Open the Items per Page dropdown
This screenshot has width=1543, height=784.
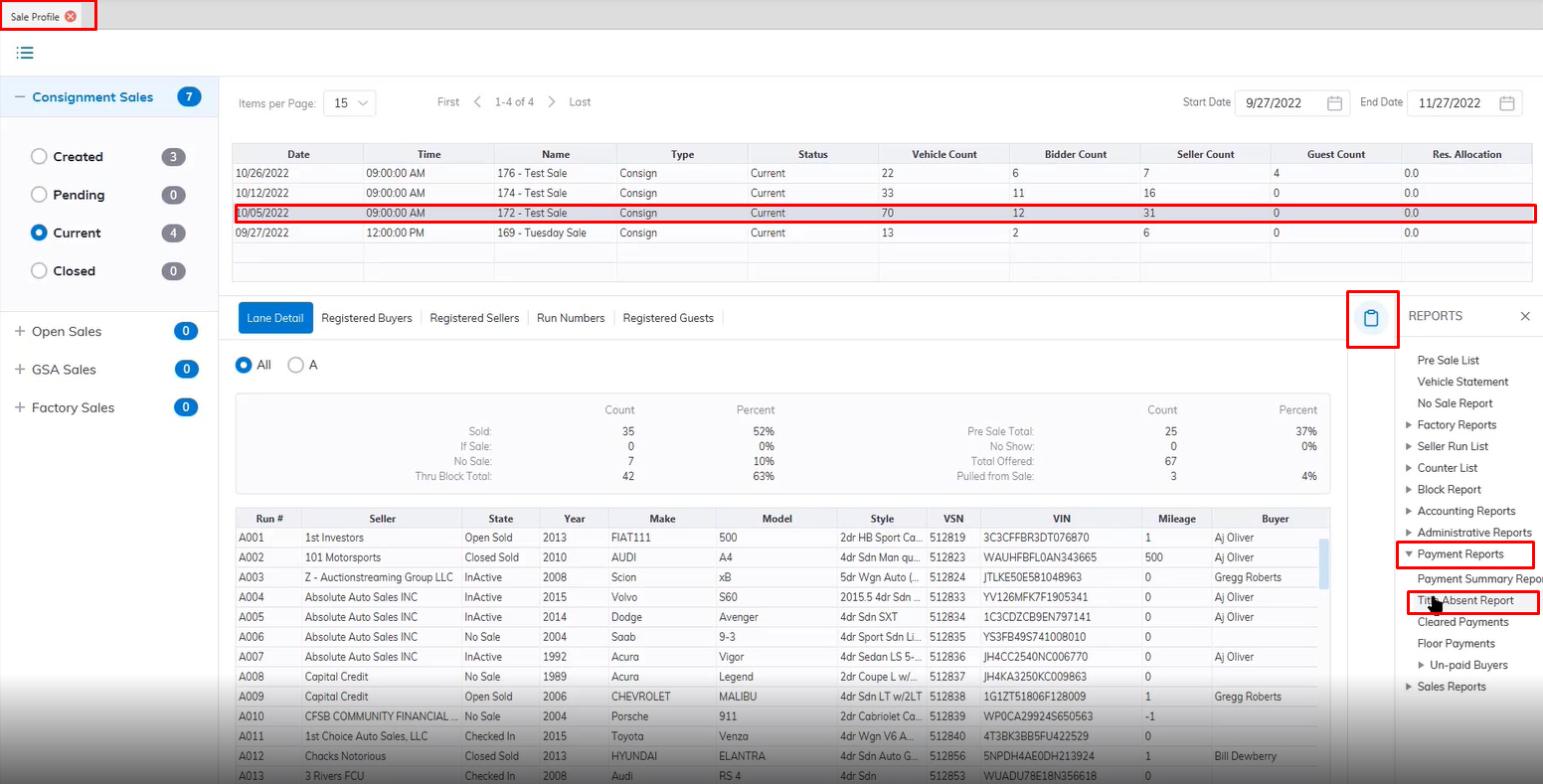tap(349, 103)
